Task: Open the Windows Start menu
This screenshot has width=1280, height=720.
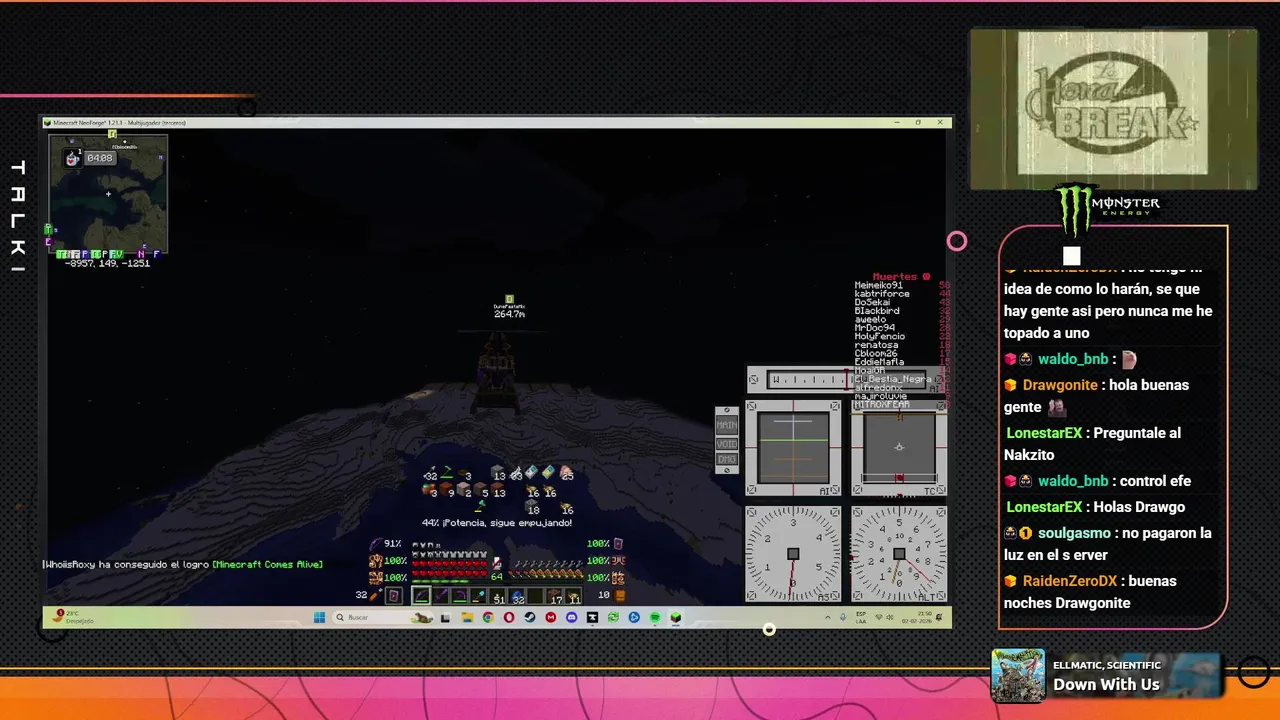Action: [x=319, y=617]
